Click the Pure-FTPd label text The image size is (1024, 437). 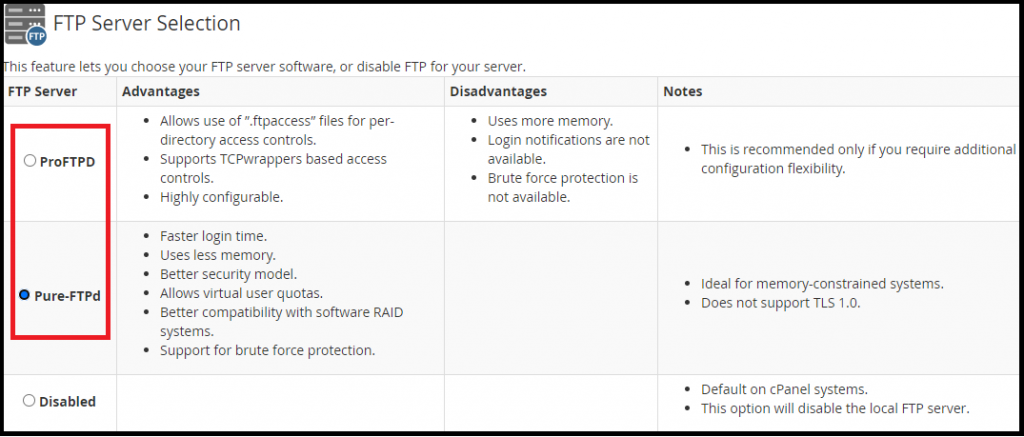[67, 296]
